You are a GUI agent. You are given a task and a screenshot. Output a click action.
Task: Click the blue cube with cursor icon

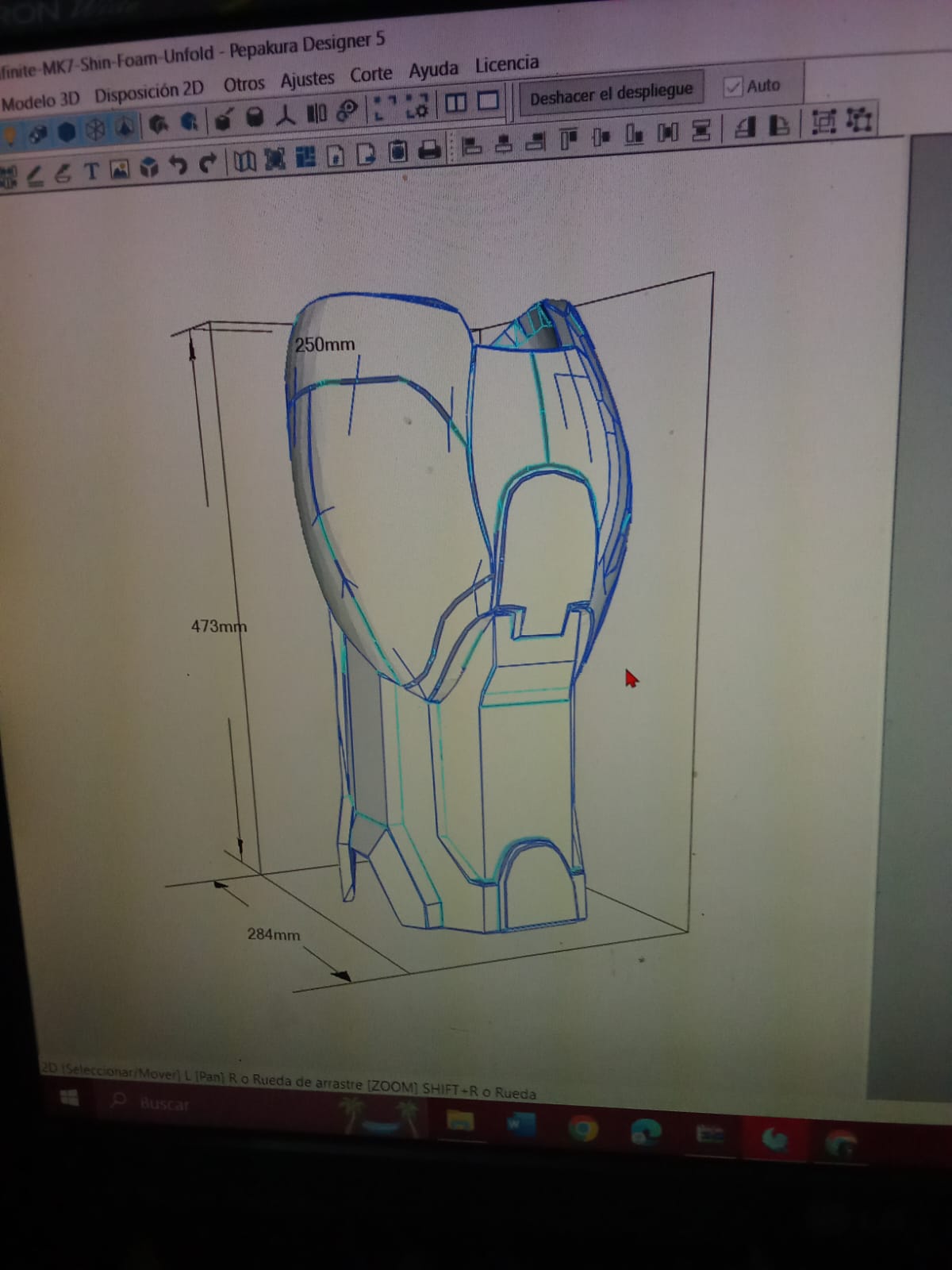190,121
